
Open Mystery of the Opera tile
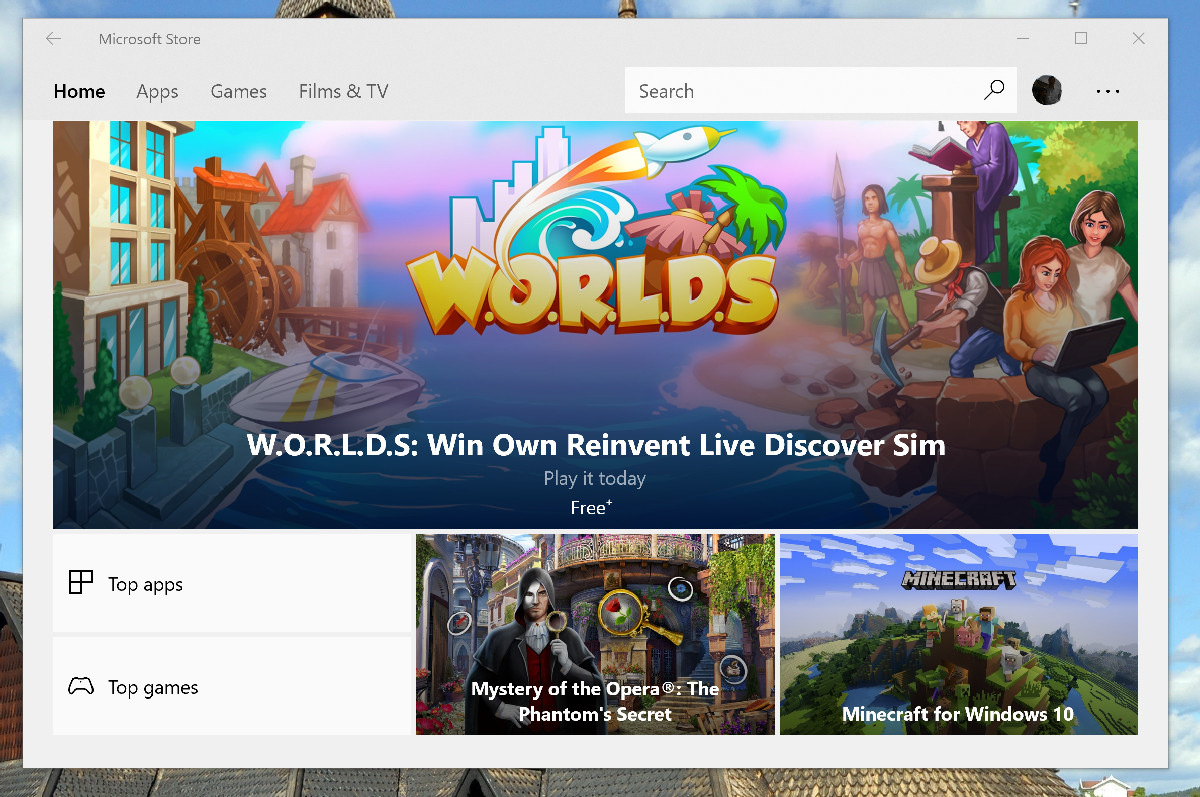tap(595, 634)
